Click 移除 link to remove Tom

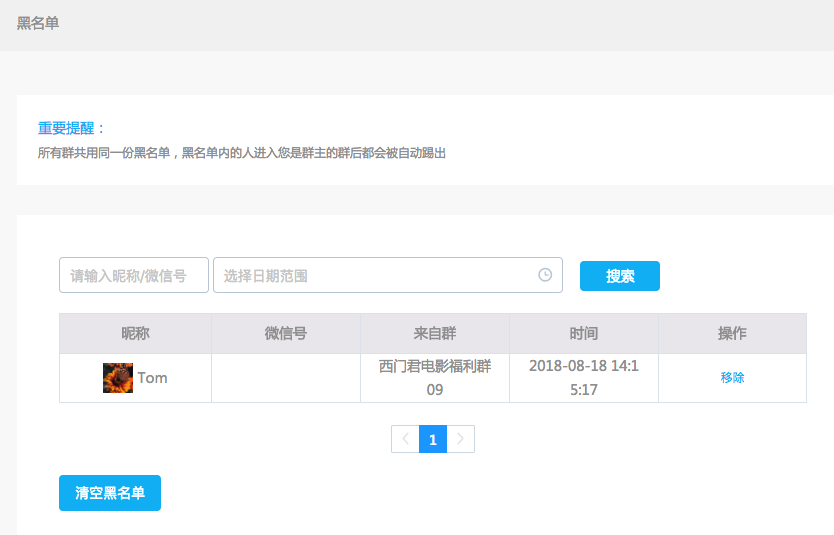(x=732, y=378)
